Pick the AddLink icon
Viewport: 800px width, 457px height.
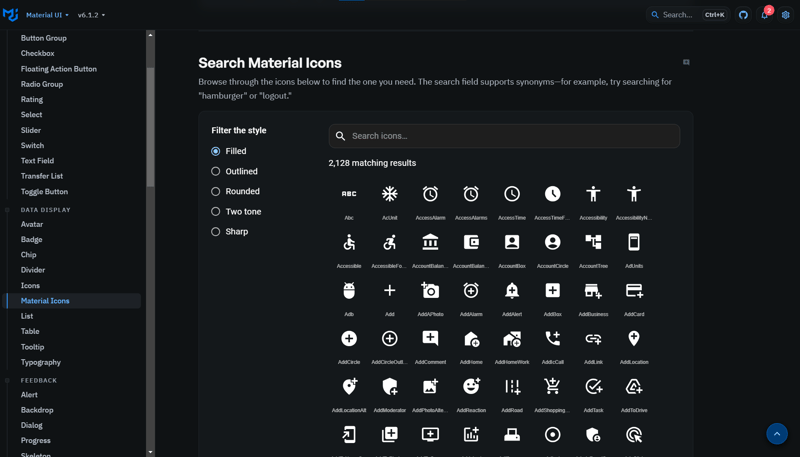pyautogui.click(x=593, y=339)
